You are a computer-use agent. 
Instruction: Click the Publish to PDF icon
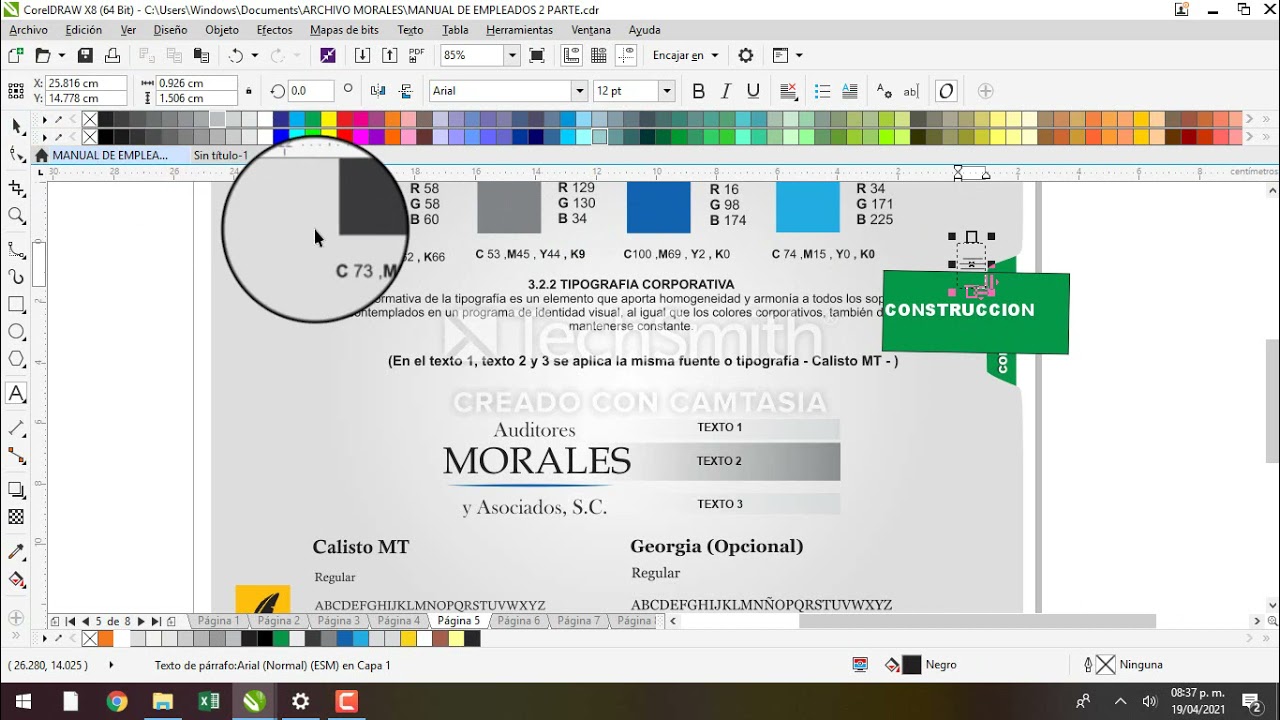click(416, 55)
